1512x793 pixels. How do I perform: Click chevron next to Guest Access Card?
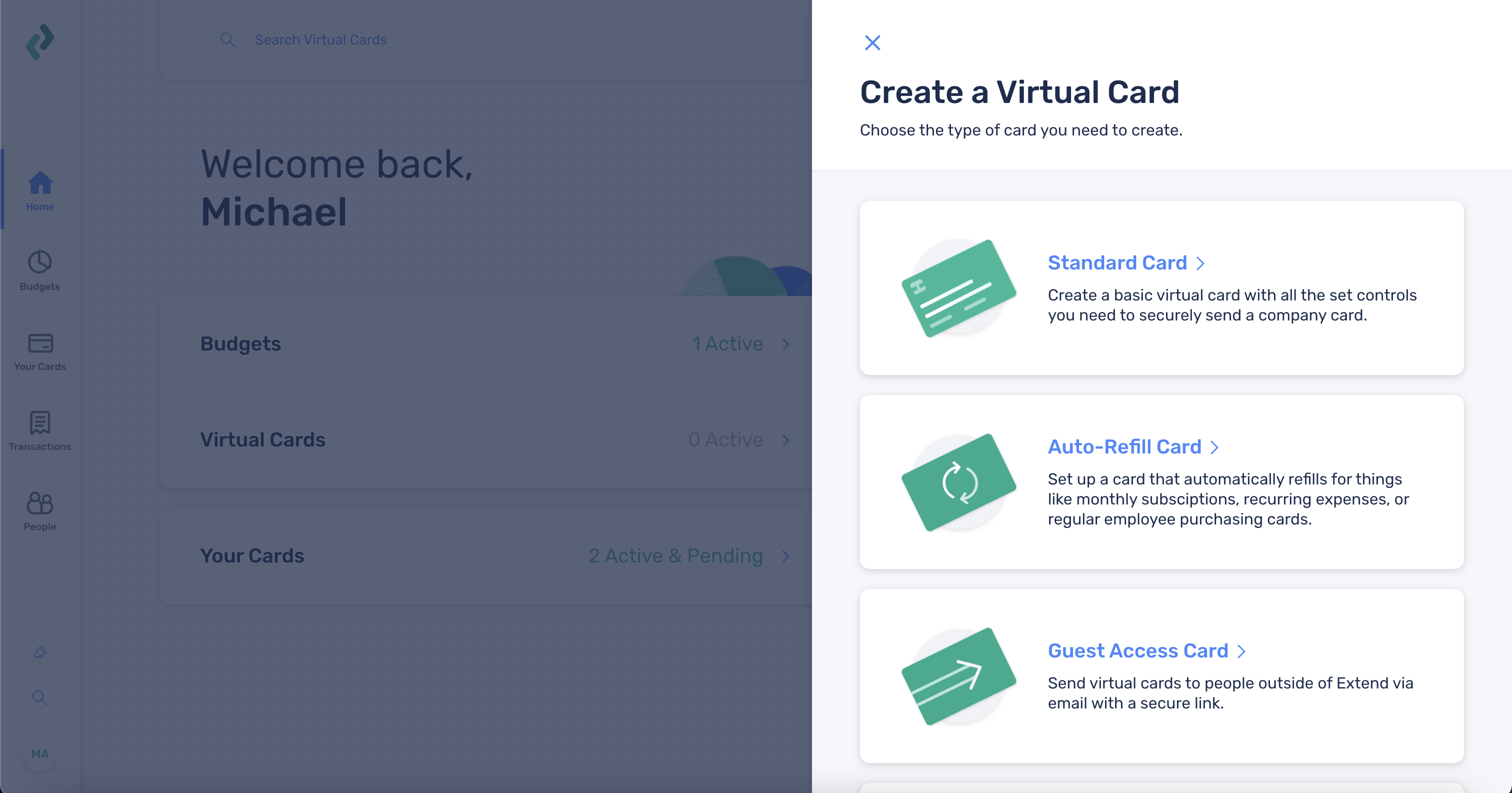[x=1241, y=651]
